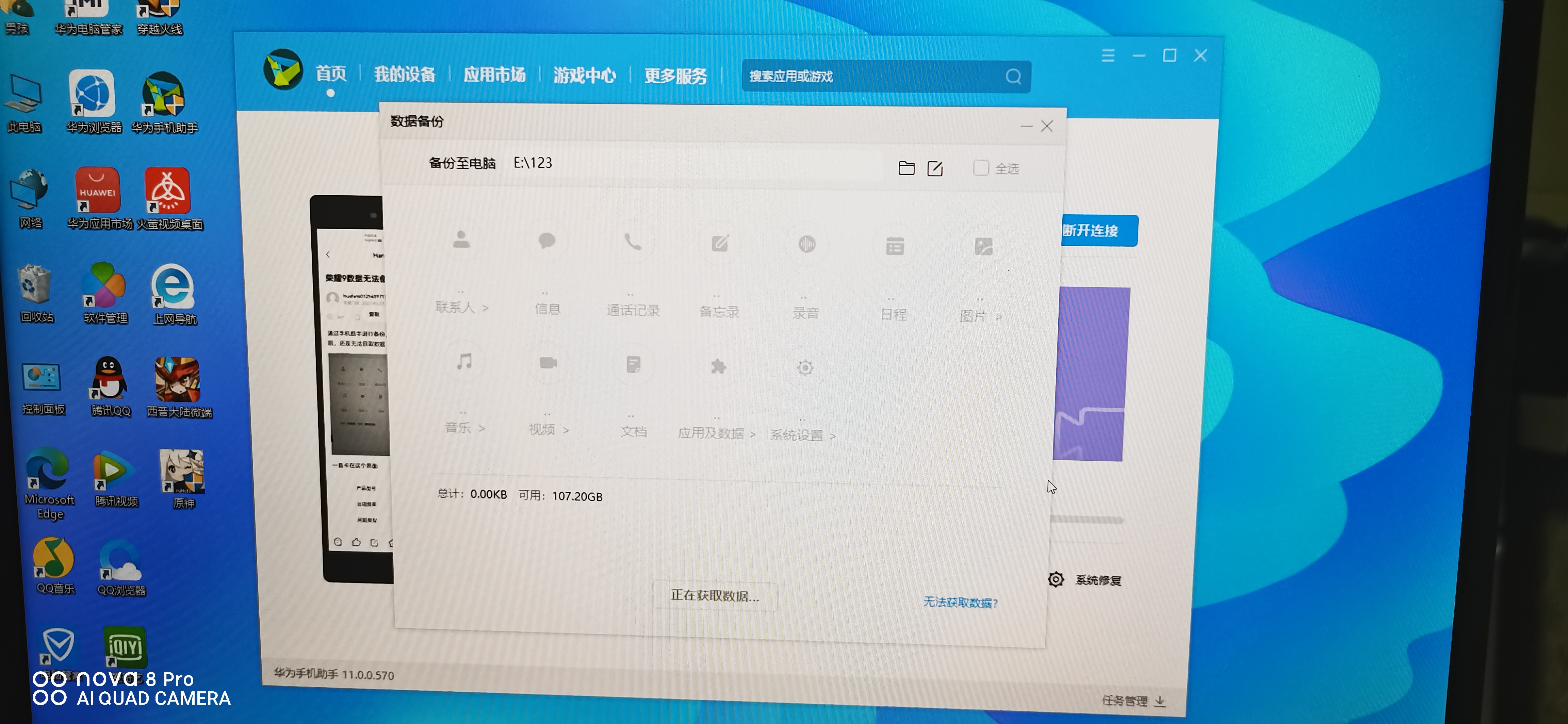
Task: Open 无法获取数据? help link
Action: point(961,602)
